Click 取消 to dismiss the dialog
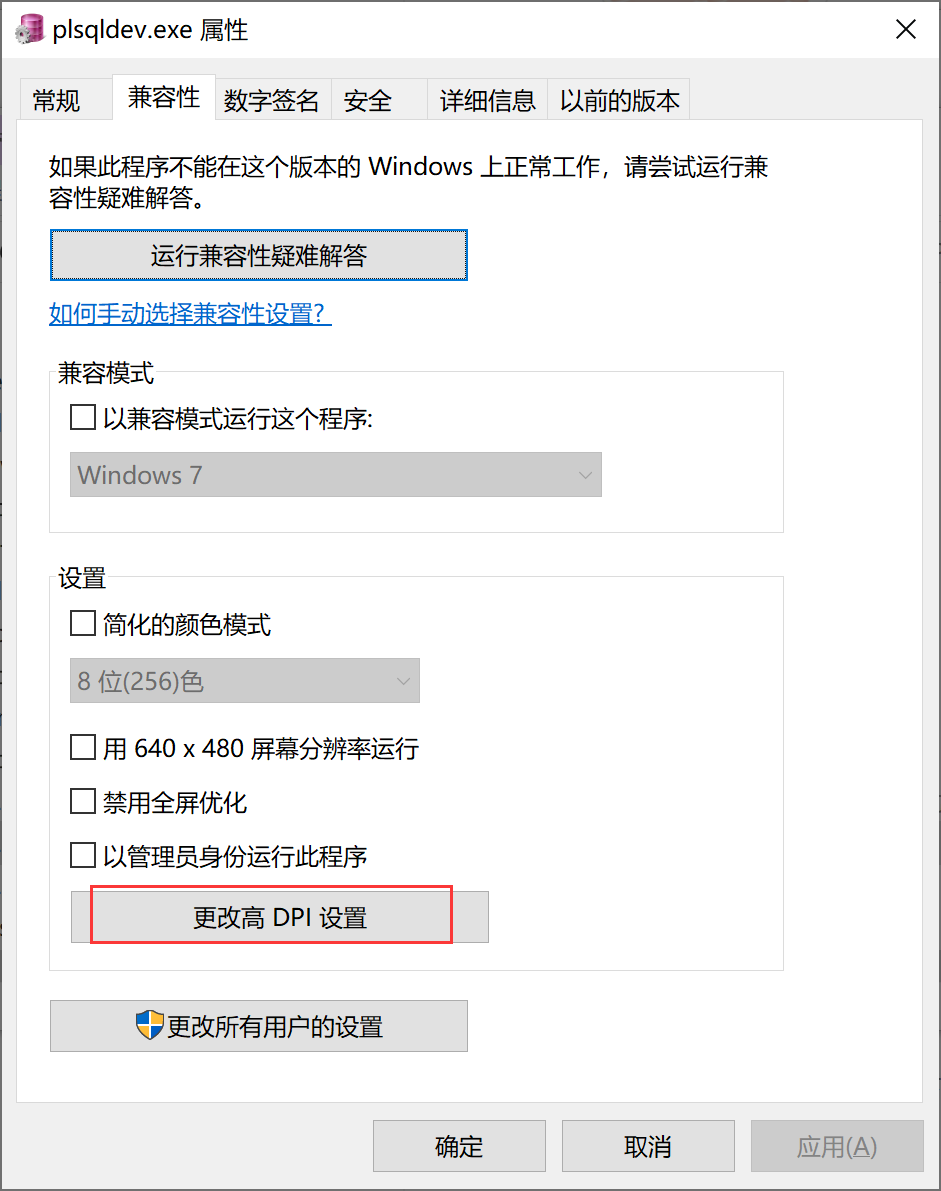The width and height of the screenshot is (941, 1191). point(648,1146)
